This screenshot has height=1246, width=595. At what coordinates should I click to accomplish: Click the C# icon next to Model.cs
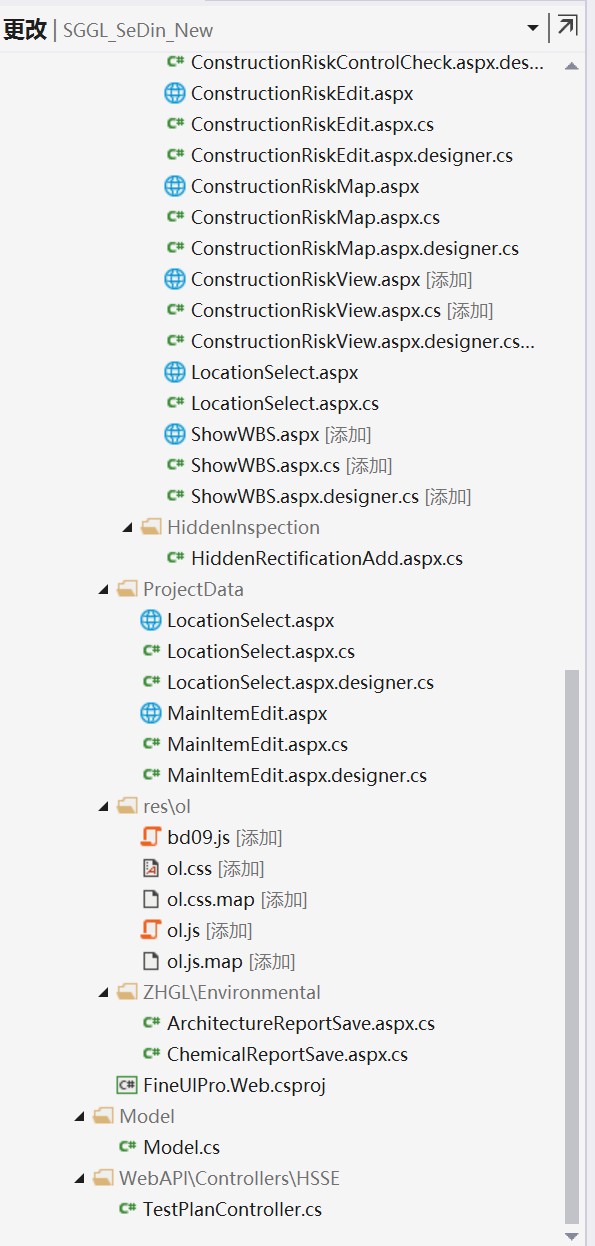(x=127, y=1147)
